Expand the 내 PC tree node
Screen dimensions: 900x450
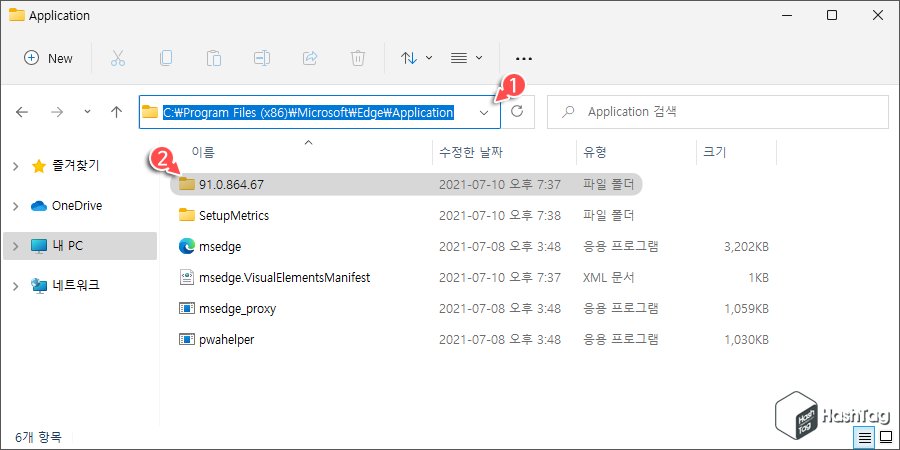pos(16,246)
